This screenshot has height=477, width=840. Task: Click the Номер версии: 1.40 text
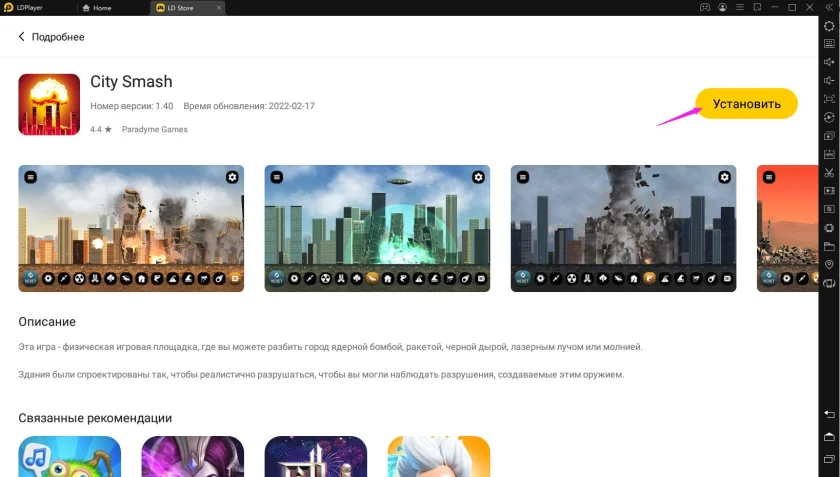[132, 106]
